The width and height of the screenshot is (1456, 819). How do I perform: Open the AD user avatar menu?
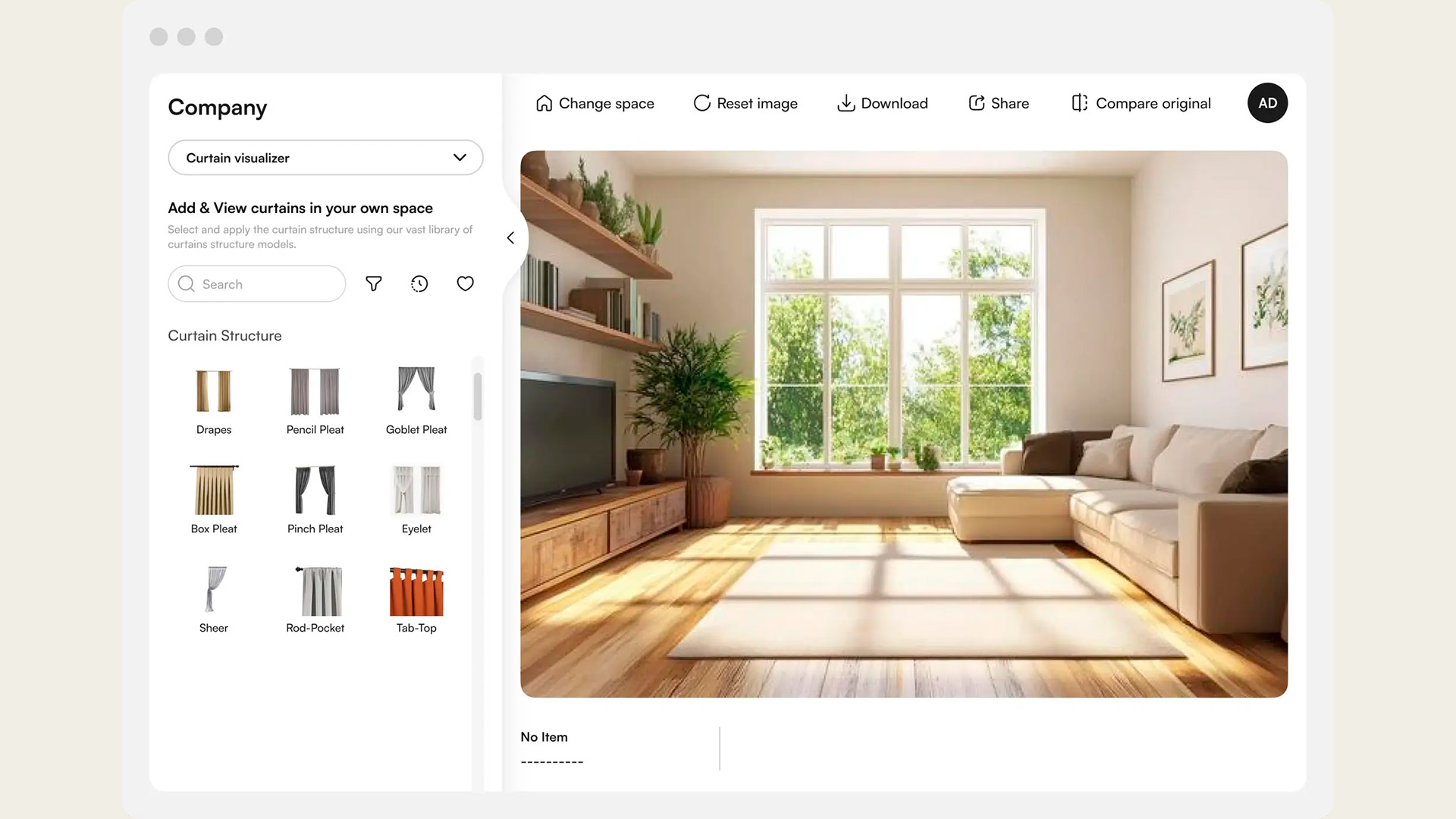pyautogui.click(x=1267, y=103)
